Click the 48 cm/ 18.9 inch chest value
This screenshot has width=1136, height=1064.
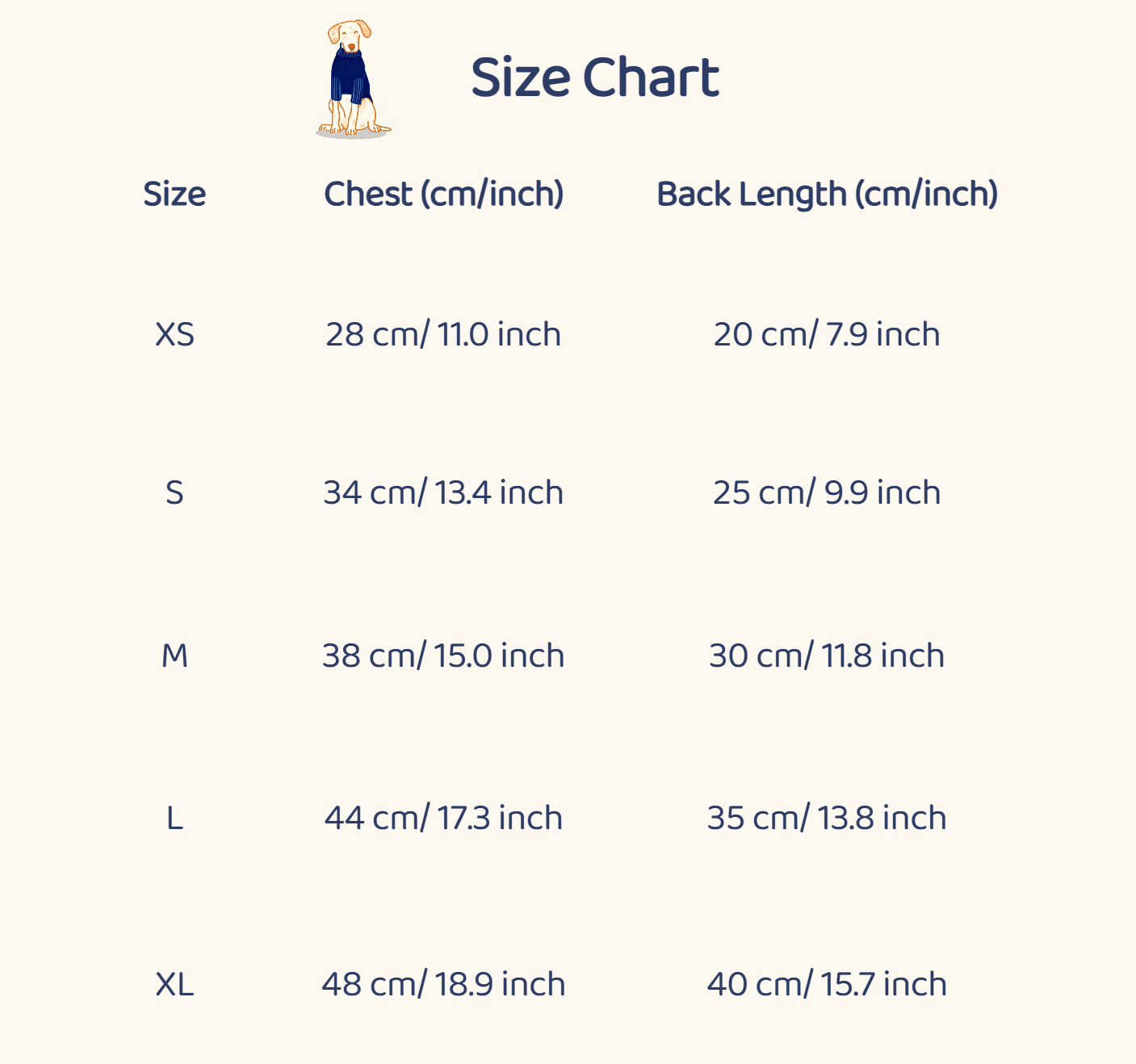(x=443, y=985)
